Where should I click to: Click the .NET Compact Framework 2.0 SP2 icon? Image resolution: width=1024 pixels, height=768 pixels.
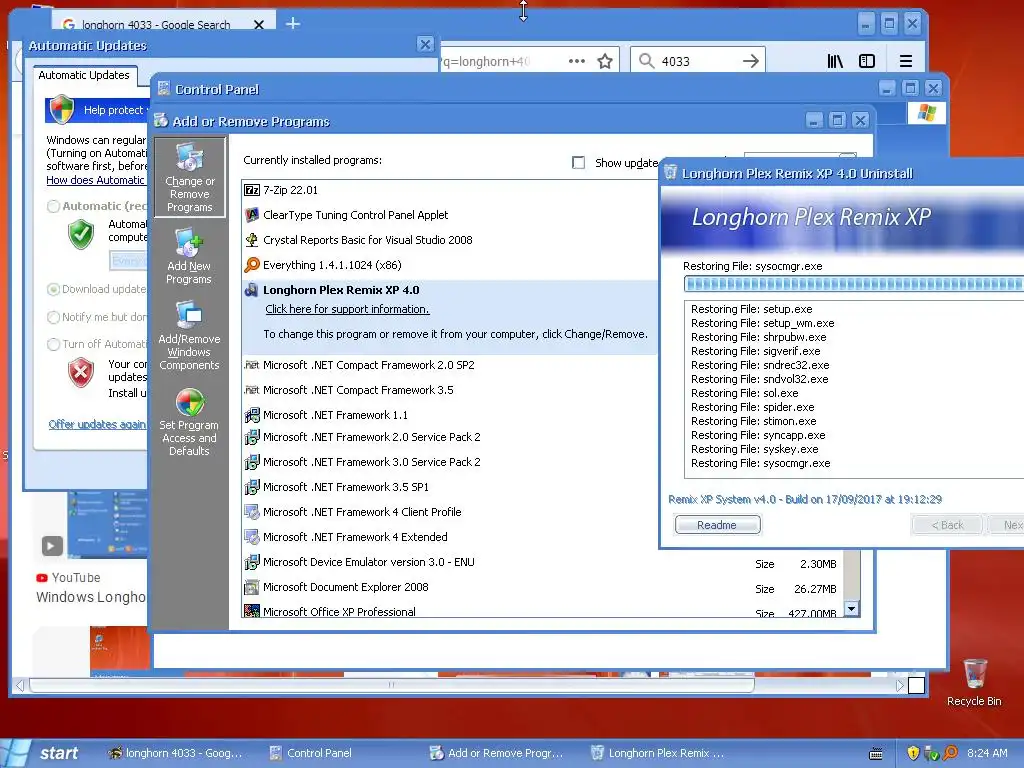point(251,365)
